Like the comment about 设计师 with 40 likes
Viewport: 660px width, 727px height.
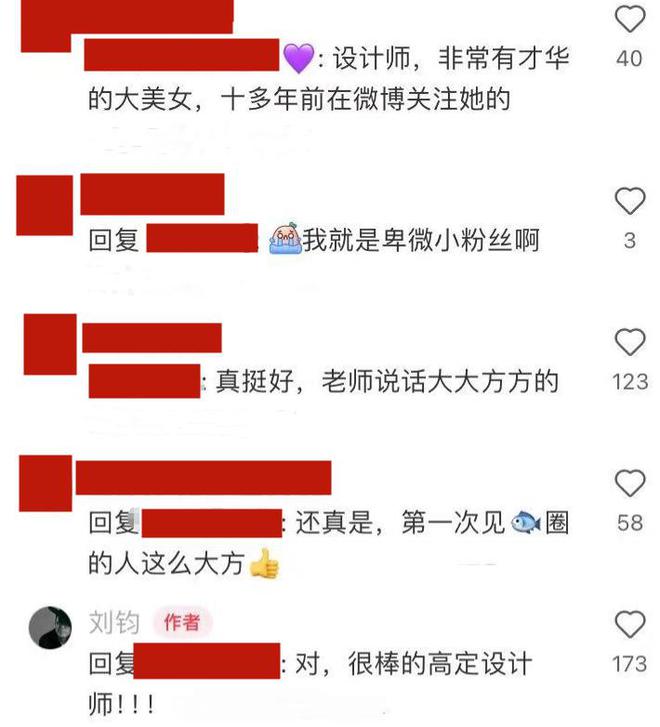pos(630,19)
